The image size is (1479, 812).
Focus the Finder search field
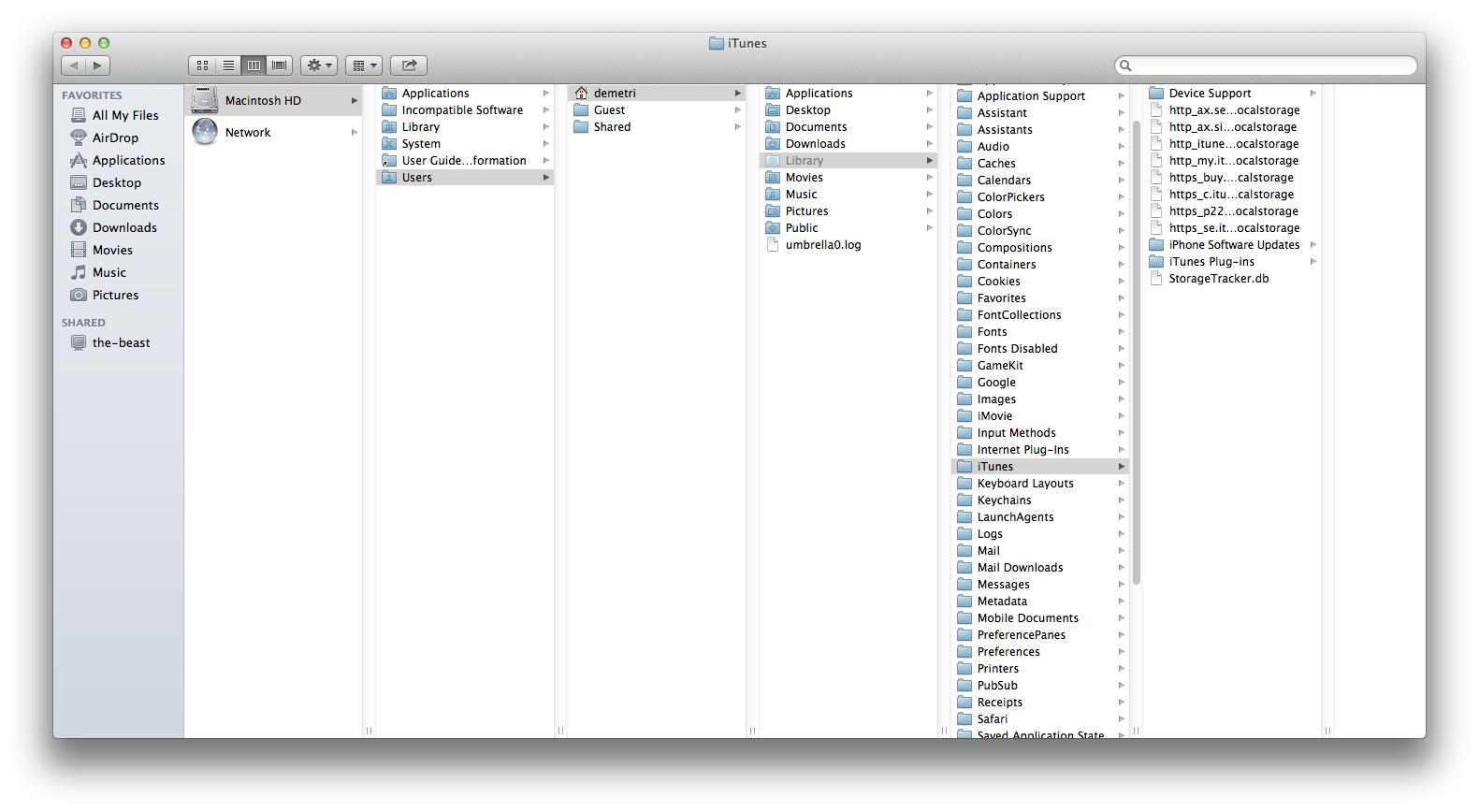[1267, 65]
